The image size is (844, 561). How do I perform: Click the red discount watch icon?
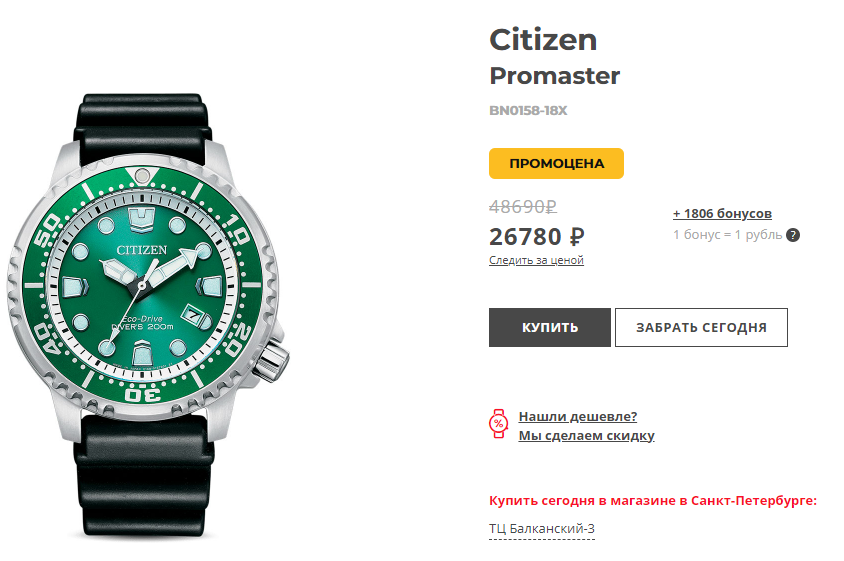click(x=498, y=423)
